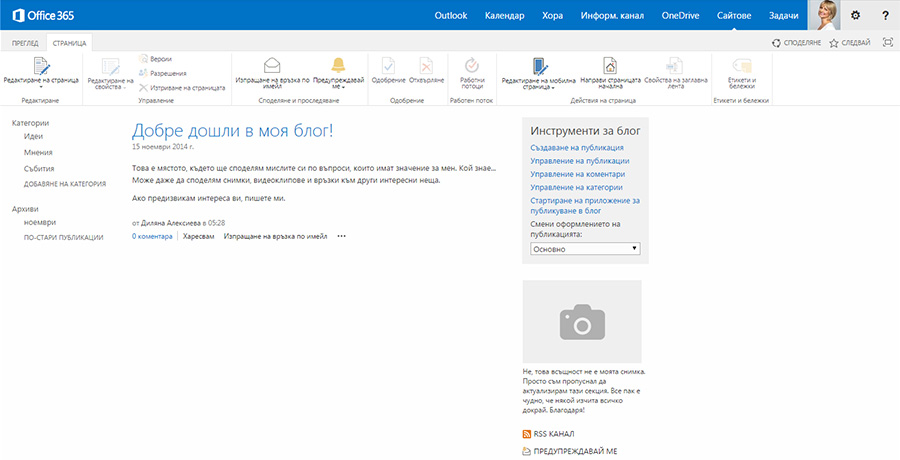Select the Мнения category
The height and width of the screenshot is (460, 900).
click(38, 152)
